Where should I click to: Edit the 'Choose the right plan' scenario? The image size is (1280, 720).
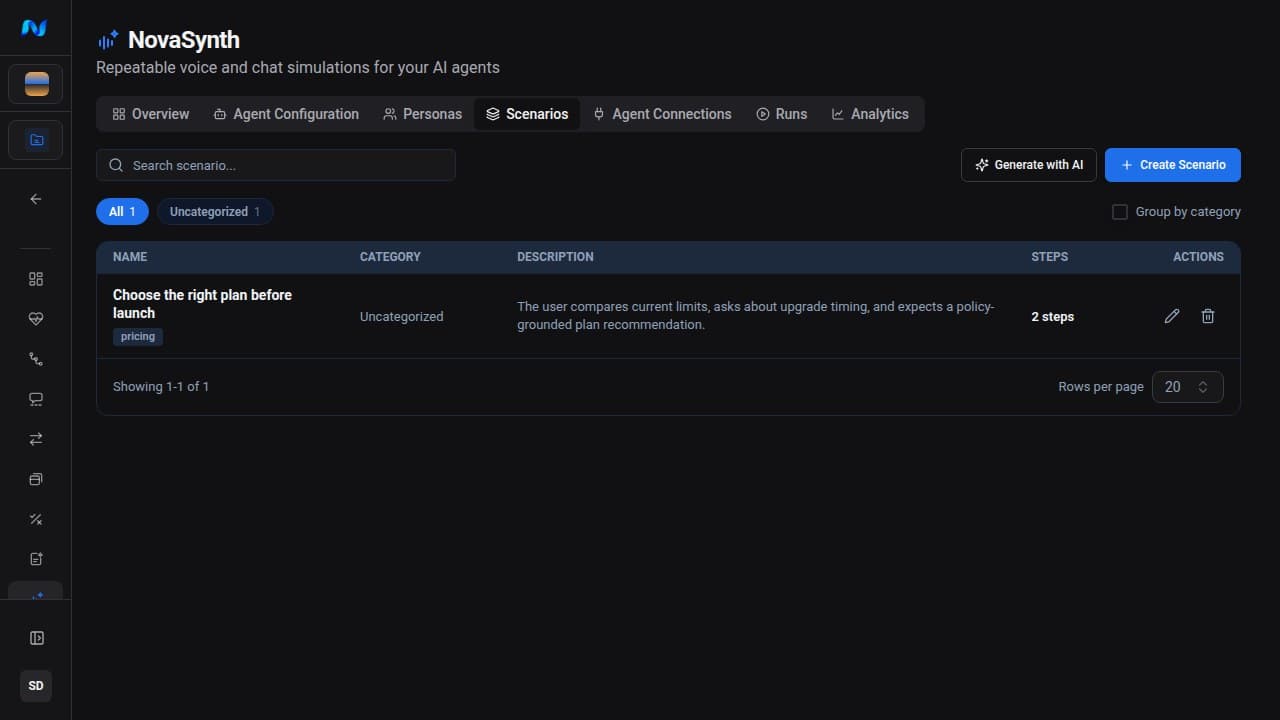[x=1172, y=316]
